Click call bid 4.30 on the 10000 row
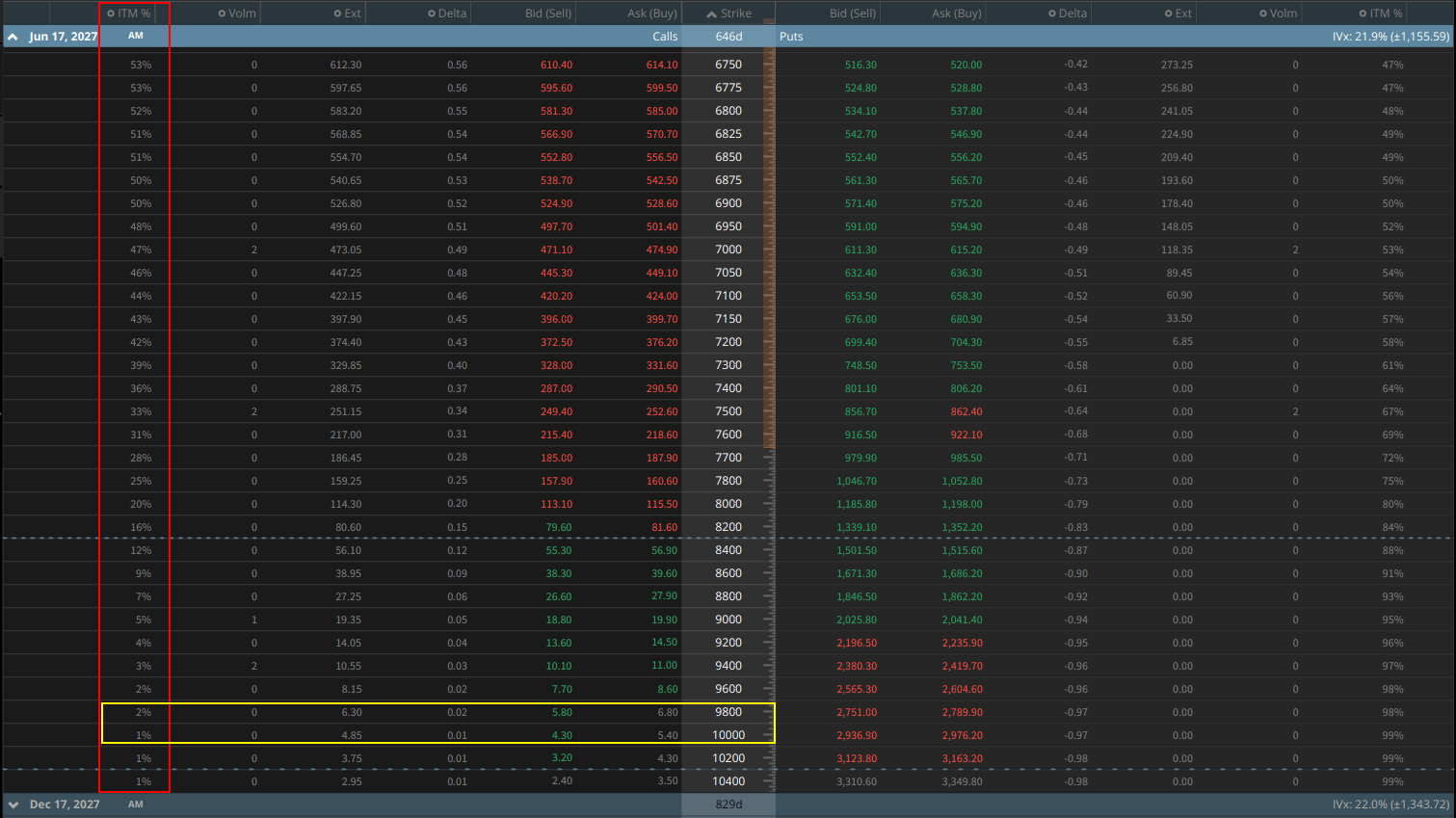 click(562, 735)
